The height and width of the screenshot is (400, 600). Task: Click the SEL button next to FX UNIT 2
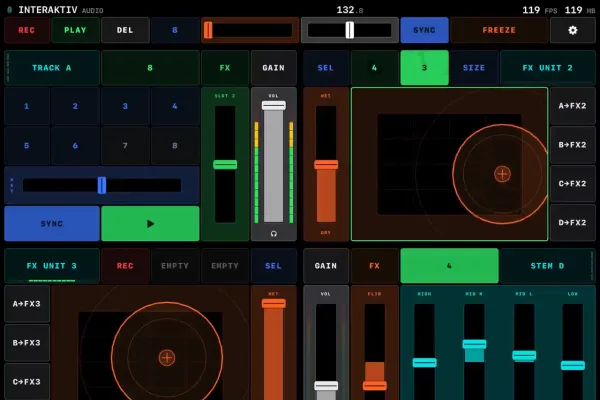[326, 68]
